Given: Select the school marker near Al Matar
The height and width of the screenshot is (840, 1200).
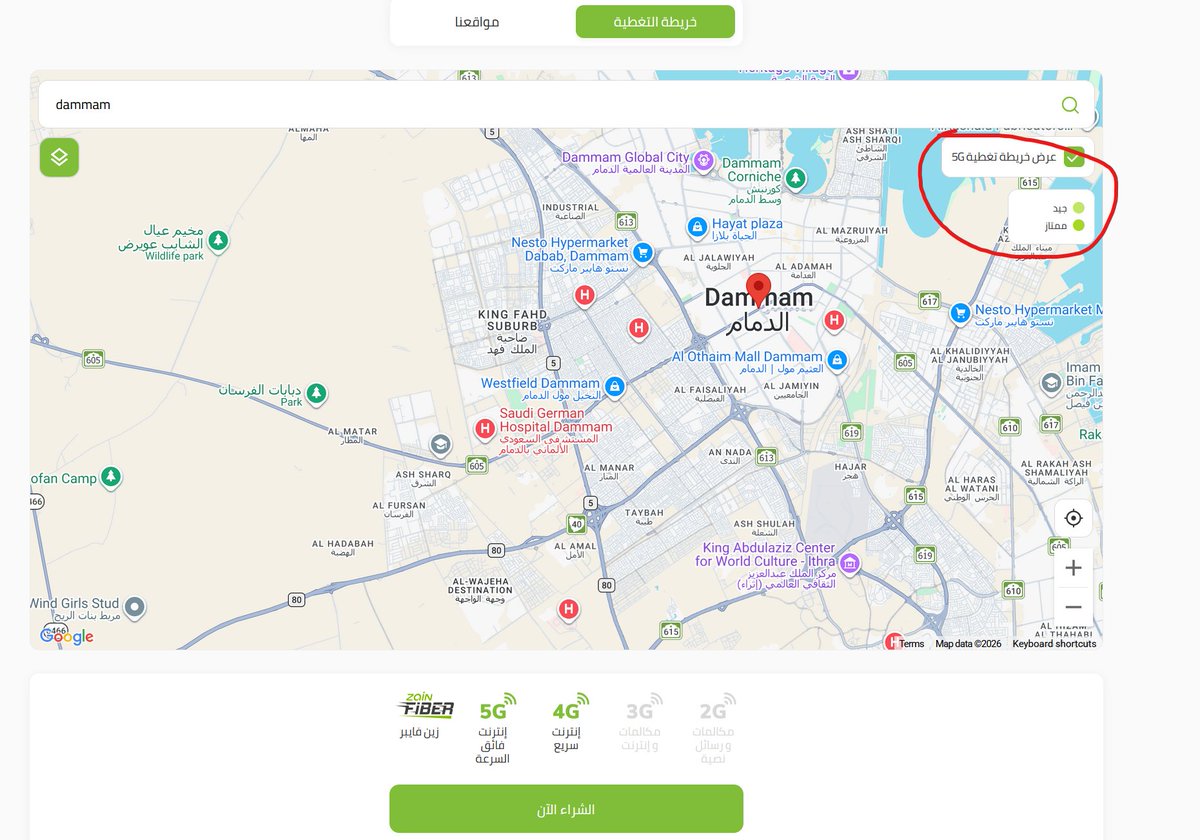Looking at the screenshot, I should pyautogui.click(x=439, y=444).
